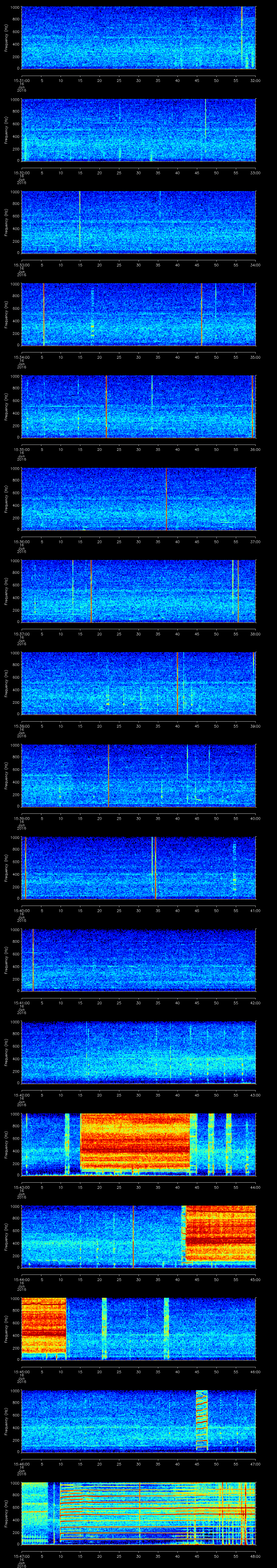Click the 15:40:00 time axis label
Viewport: 277px width, 1568px height.
pos(21,910)
